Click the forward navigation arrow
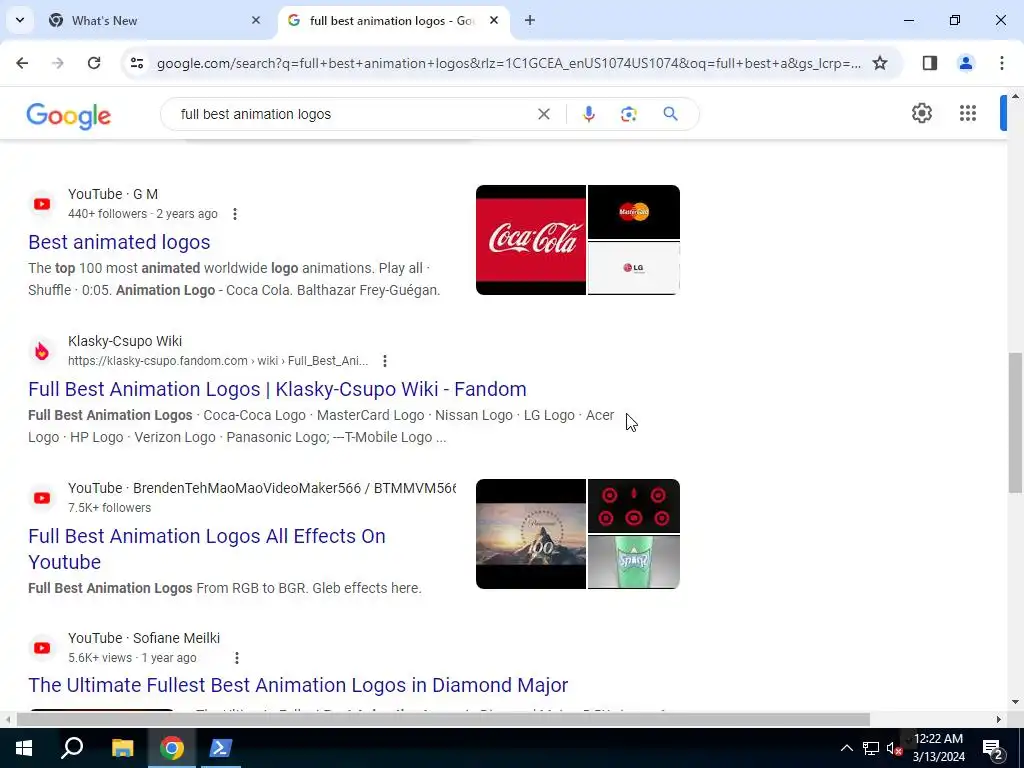Viewport: 1024px width, 768px height. (x=58, y=63)
